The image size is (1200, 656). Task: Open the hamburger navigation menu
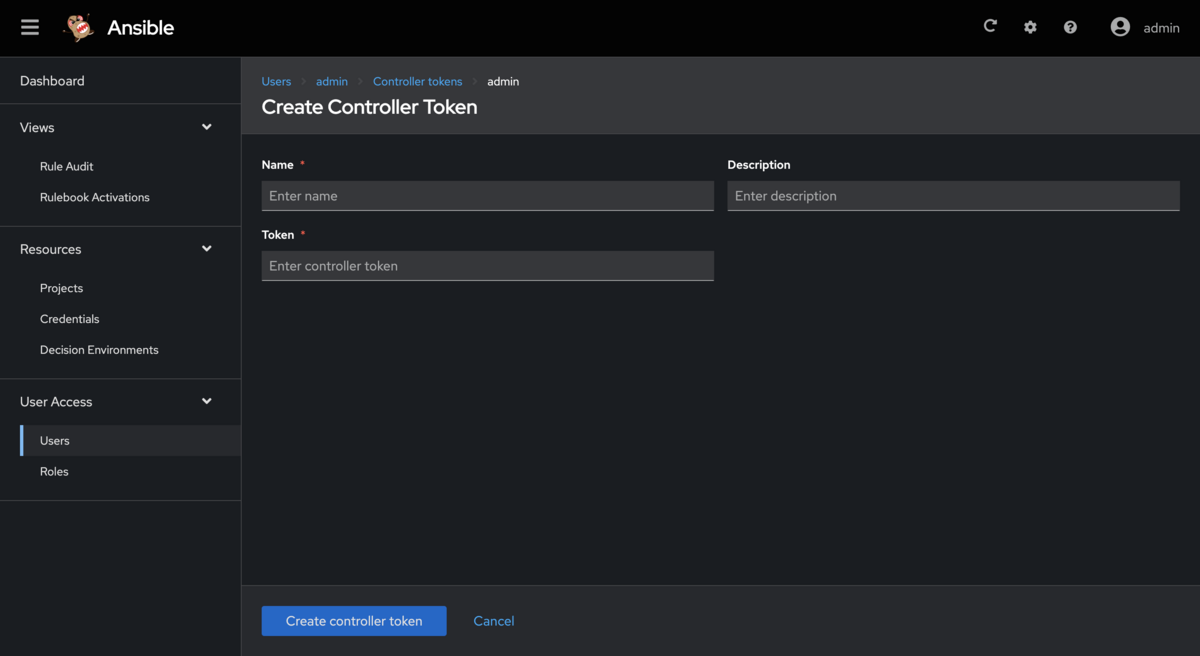[29, 27]
